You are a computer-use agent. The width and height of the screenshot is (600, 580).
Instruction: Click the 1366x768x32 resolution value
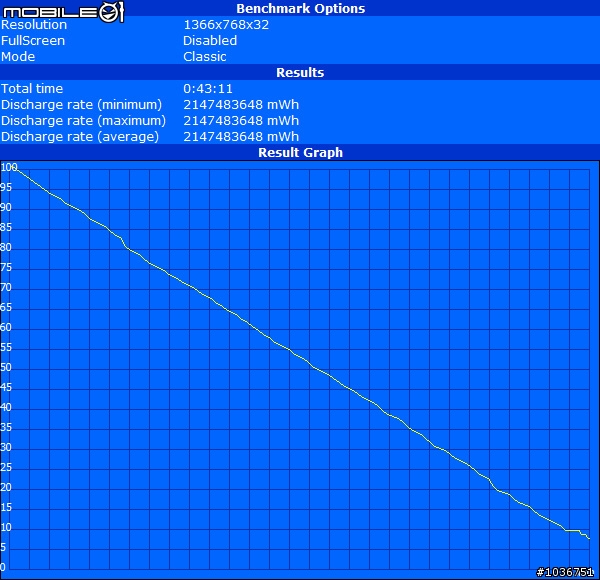point(226,25)
